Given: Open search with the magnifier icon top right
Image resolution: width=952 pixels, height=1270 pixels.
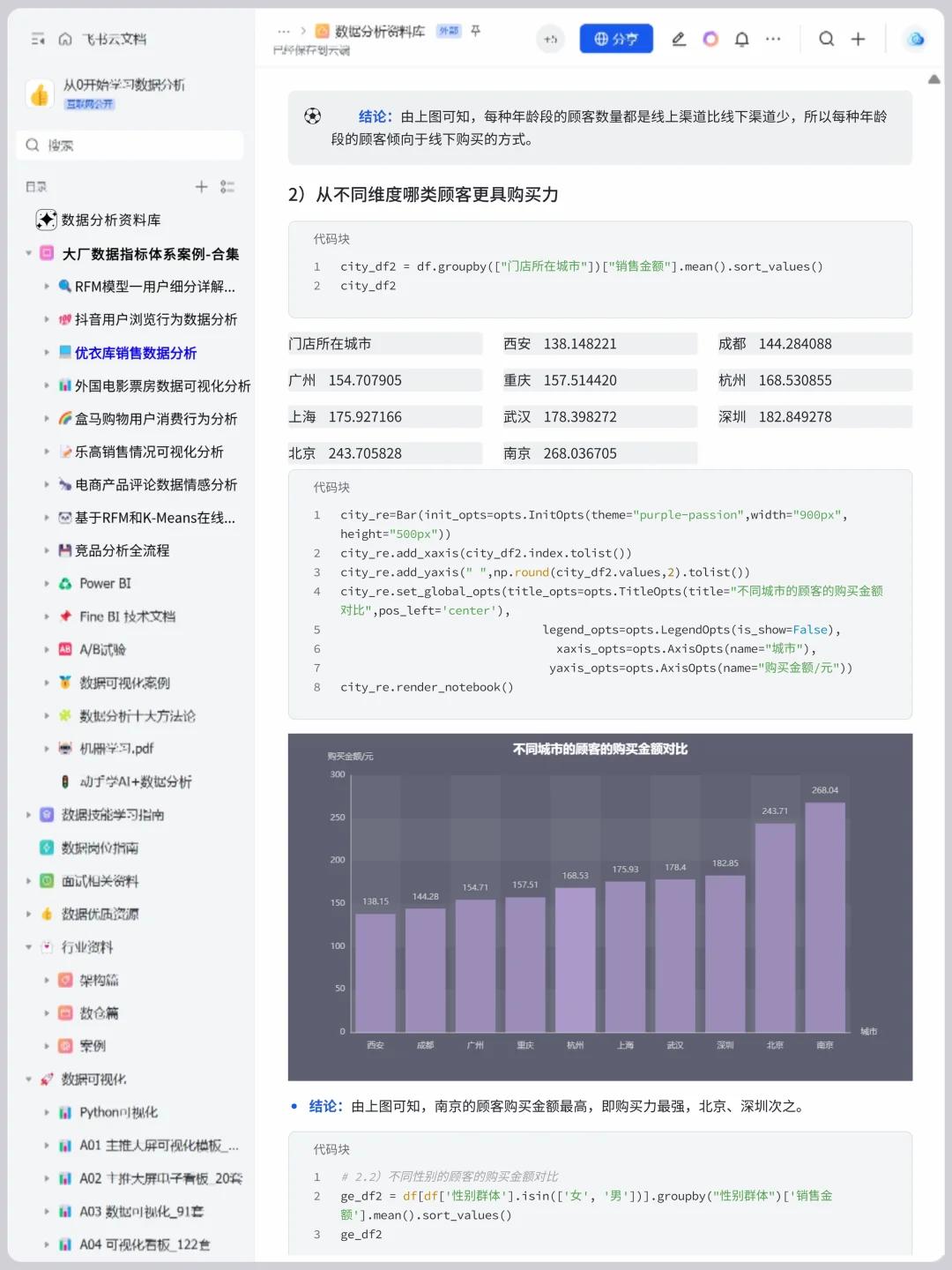Looking at the screenshot, I should pos(825,39).
